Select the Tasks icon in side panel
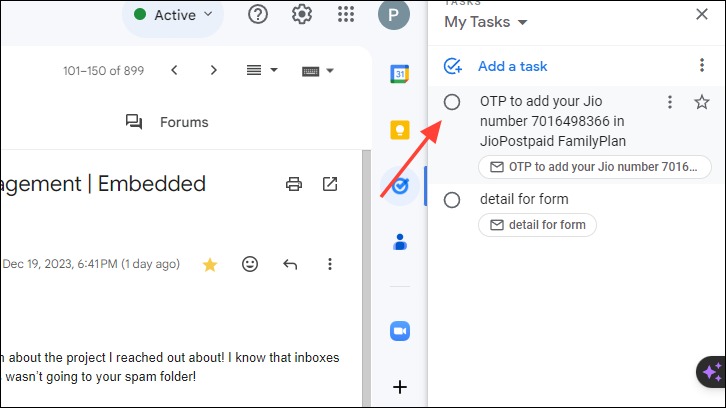The height and width of the screenshot is (408, 726). 400,186
